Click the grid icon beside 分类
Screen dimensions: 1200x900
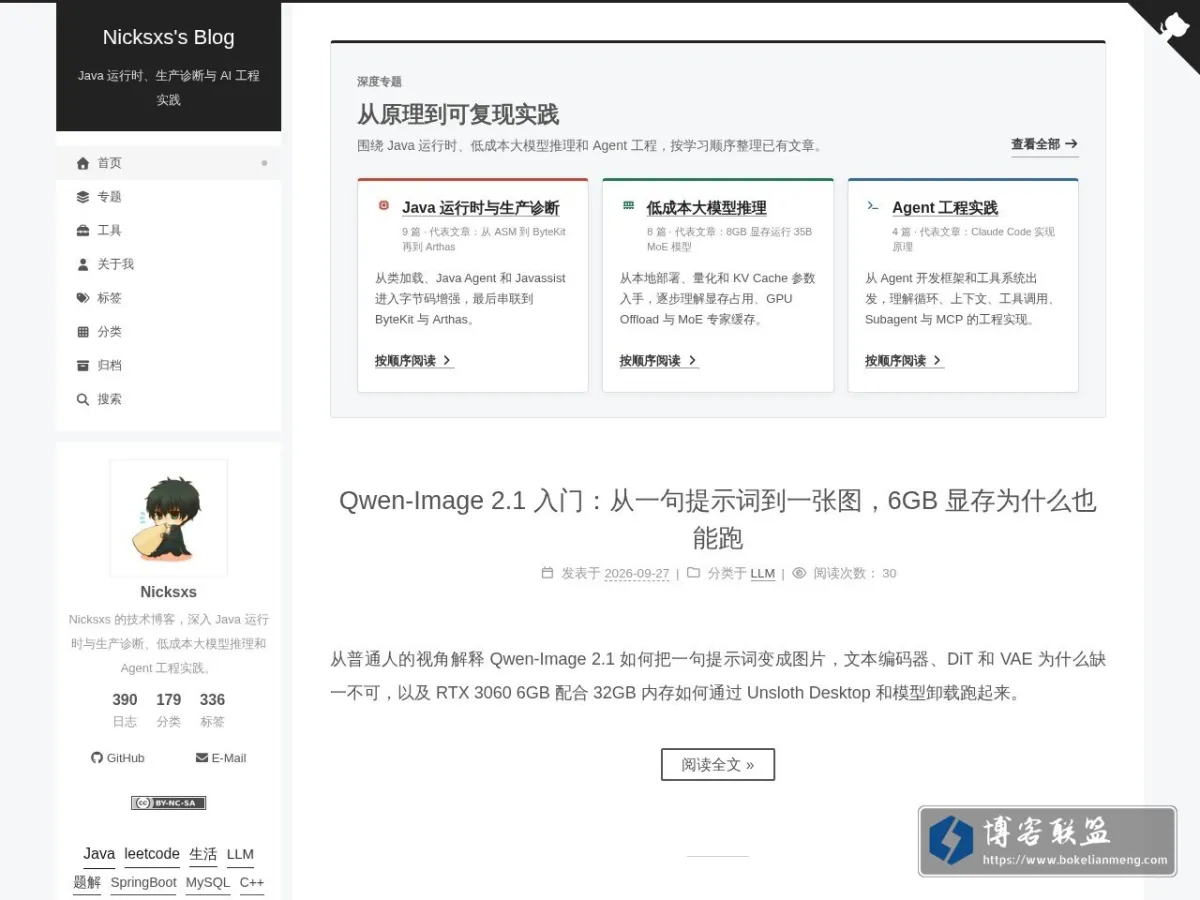click(83, 332)
